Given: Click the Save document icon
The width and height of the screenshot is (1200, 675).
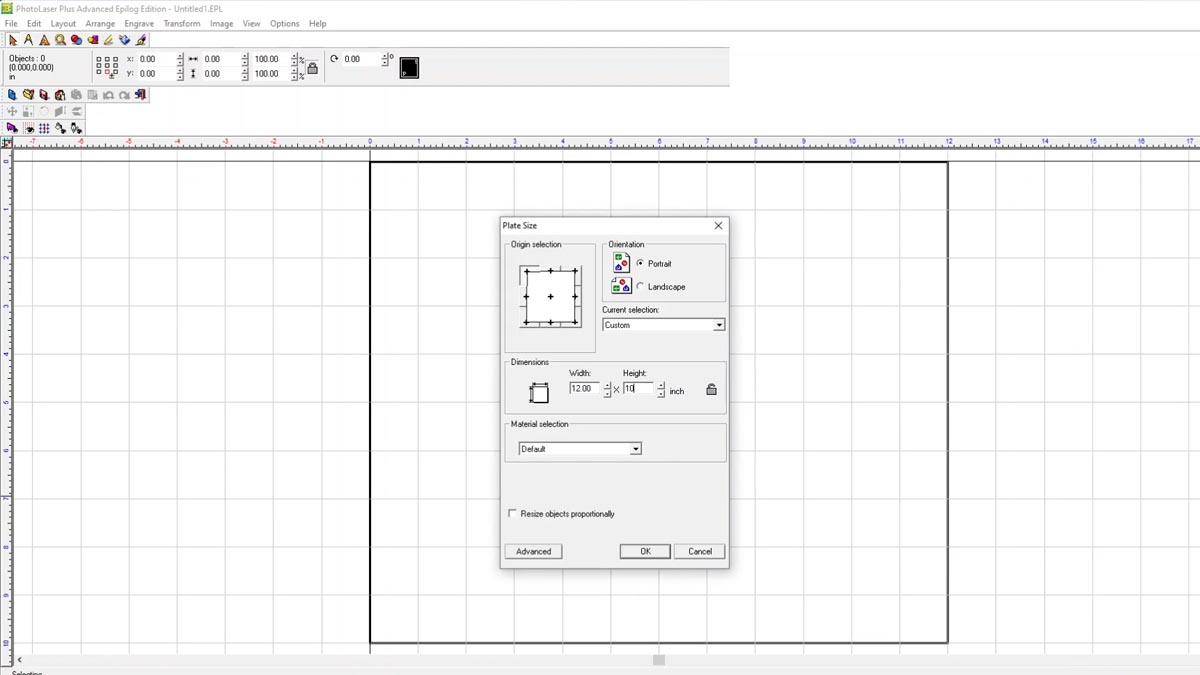Looking at the screenshot, I should point(43,94).
